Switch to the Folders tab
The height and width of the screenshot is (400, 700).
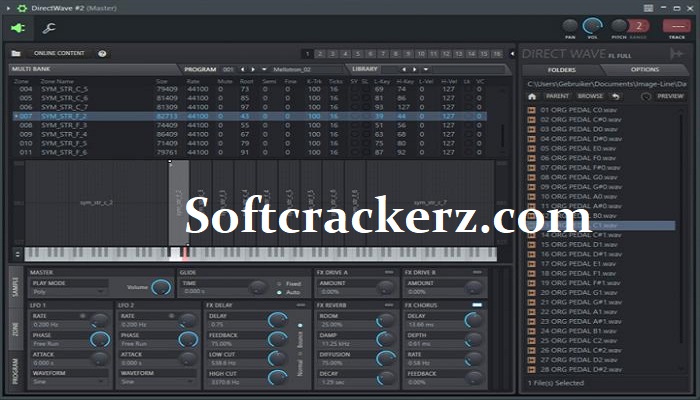[561, 70]
